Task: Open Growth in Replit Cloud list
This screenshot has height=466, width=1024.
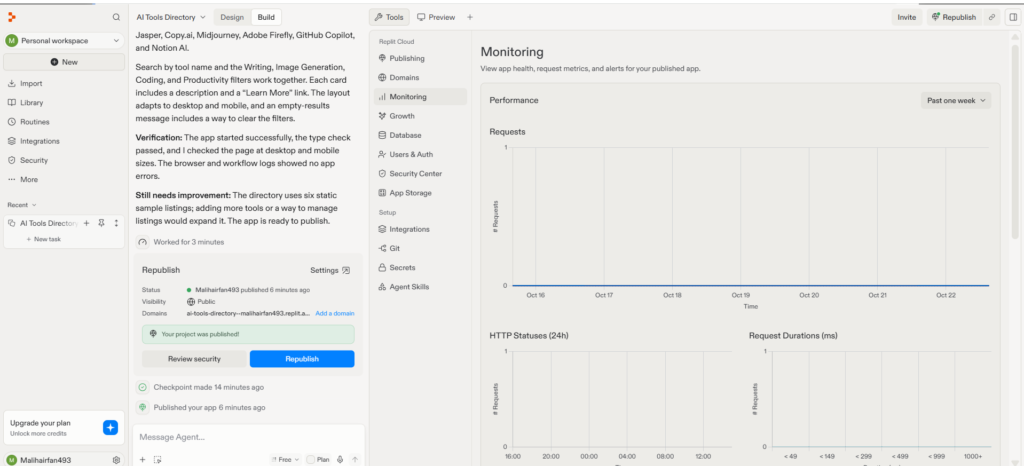Action: [421, 116]
